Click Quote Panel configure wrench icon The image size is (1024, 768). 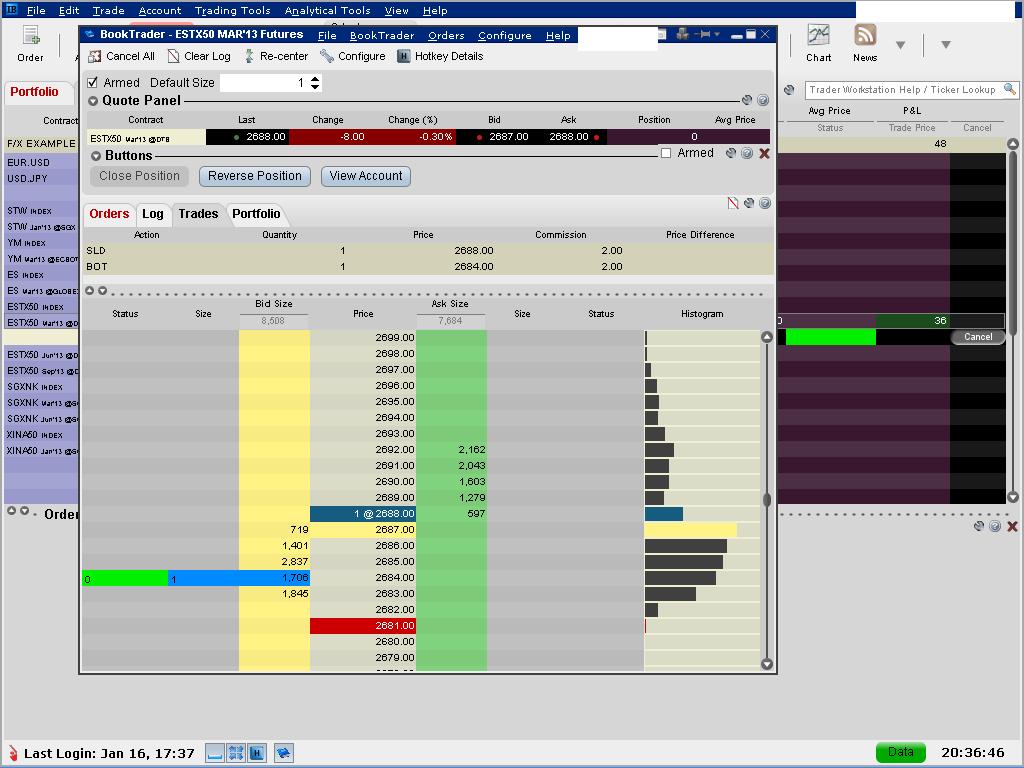tap(747, 100)
